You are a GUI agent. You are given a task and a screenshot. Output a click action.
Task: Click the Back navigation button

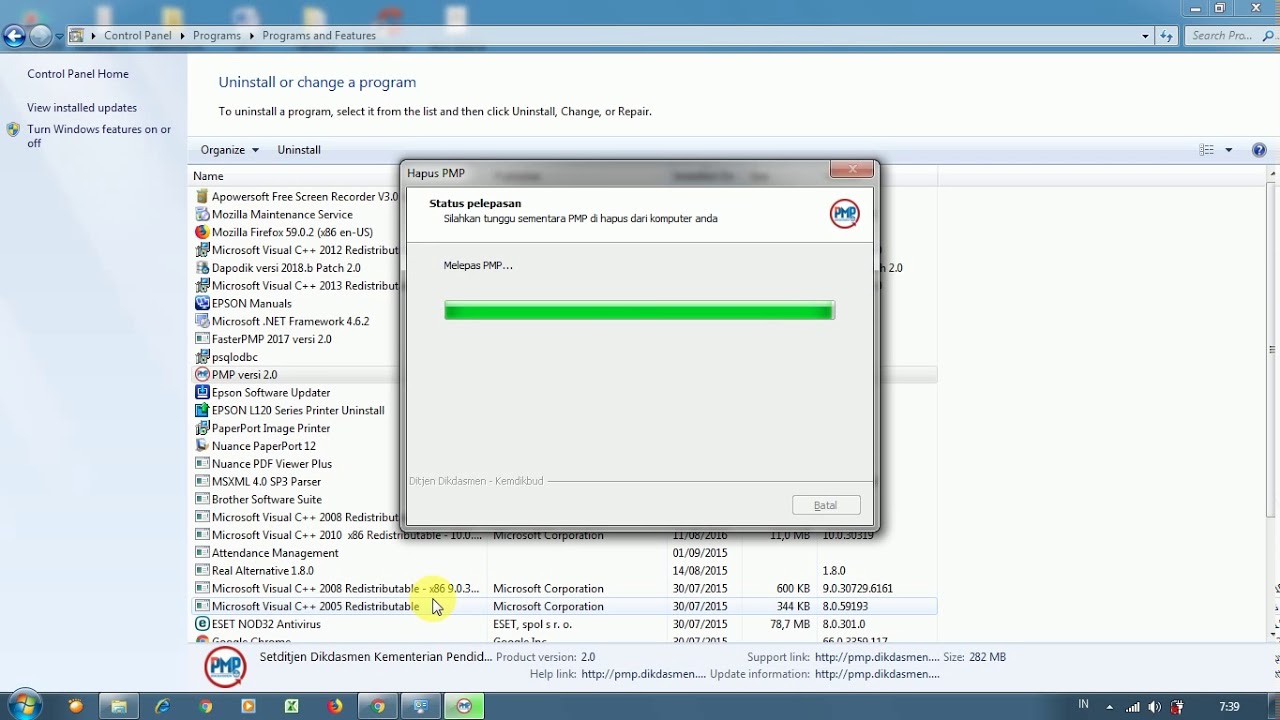coord(14,37)
